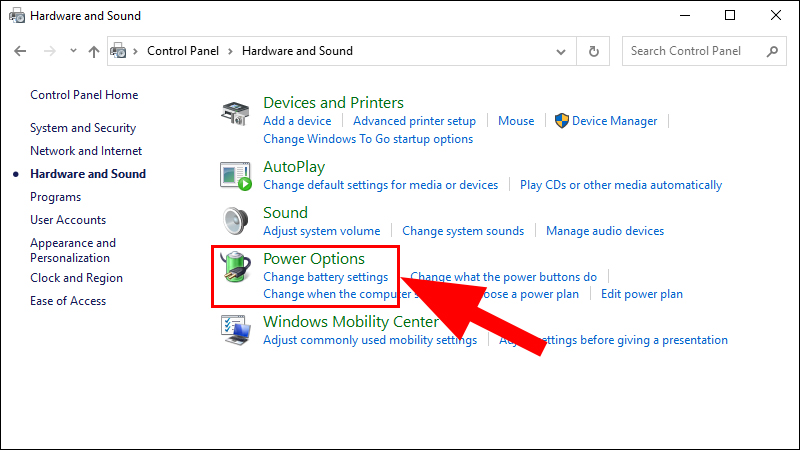
Task: Click Manage audio devices link
Action: [x=604, y=231]
